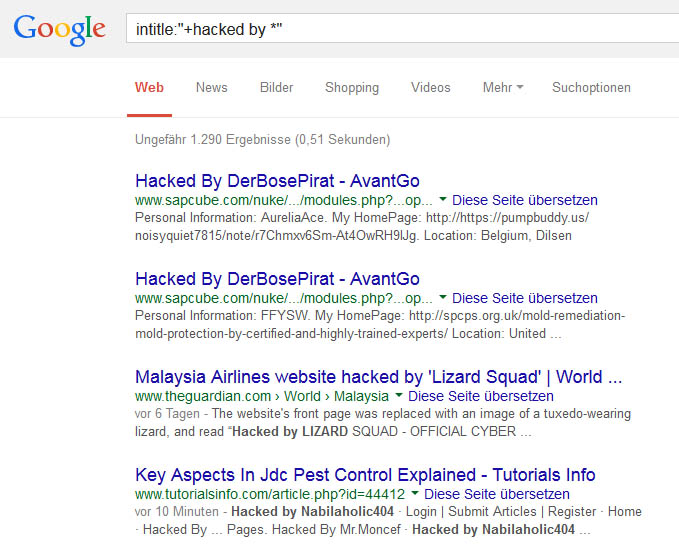This screenshot has height=555, width=679.
Task: Translate the tutorialsinfo.com result page
Action: click(x=497, y=494)
